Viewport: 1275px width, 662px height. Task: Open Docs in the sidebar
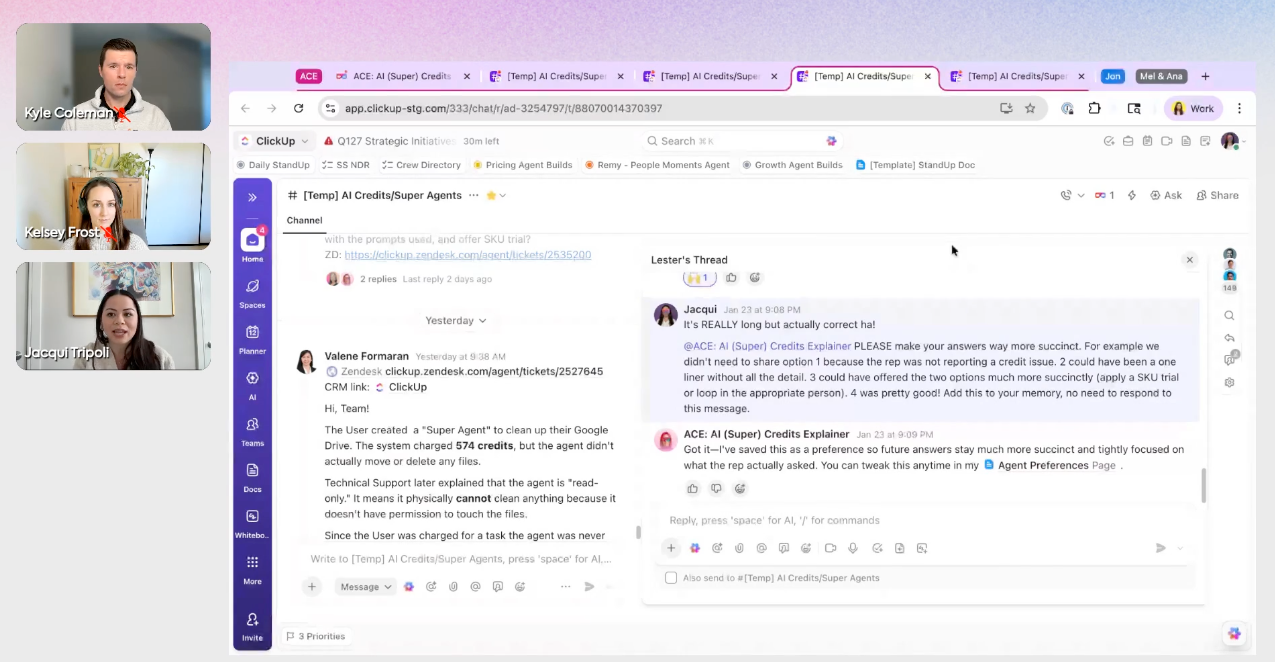click(252, 476)
